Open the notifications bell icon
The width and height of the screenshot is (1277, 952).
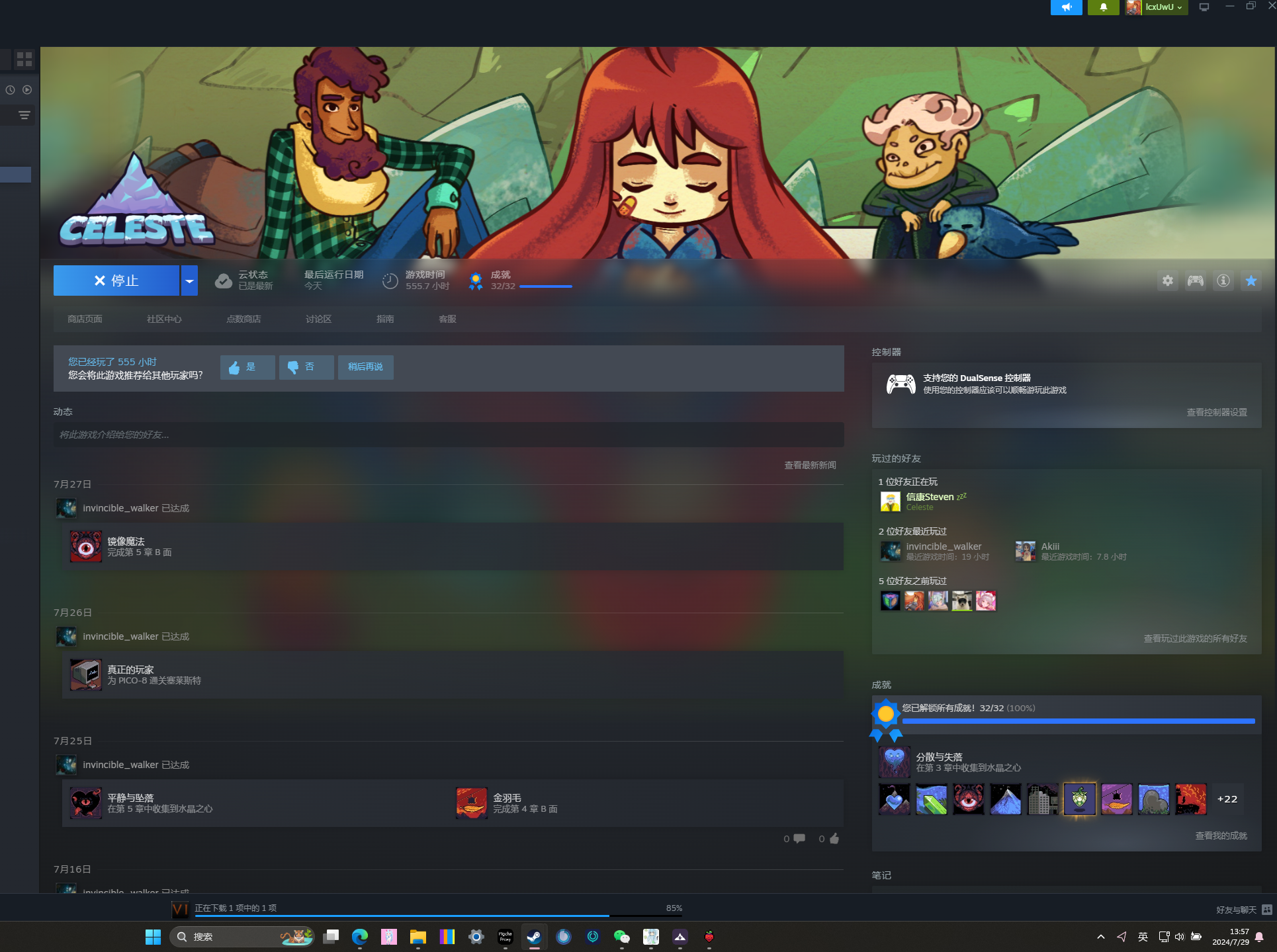(1103, 7)
